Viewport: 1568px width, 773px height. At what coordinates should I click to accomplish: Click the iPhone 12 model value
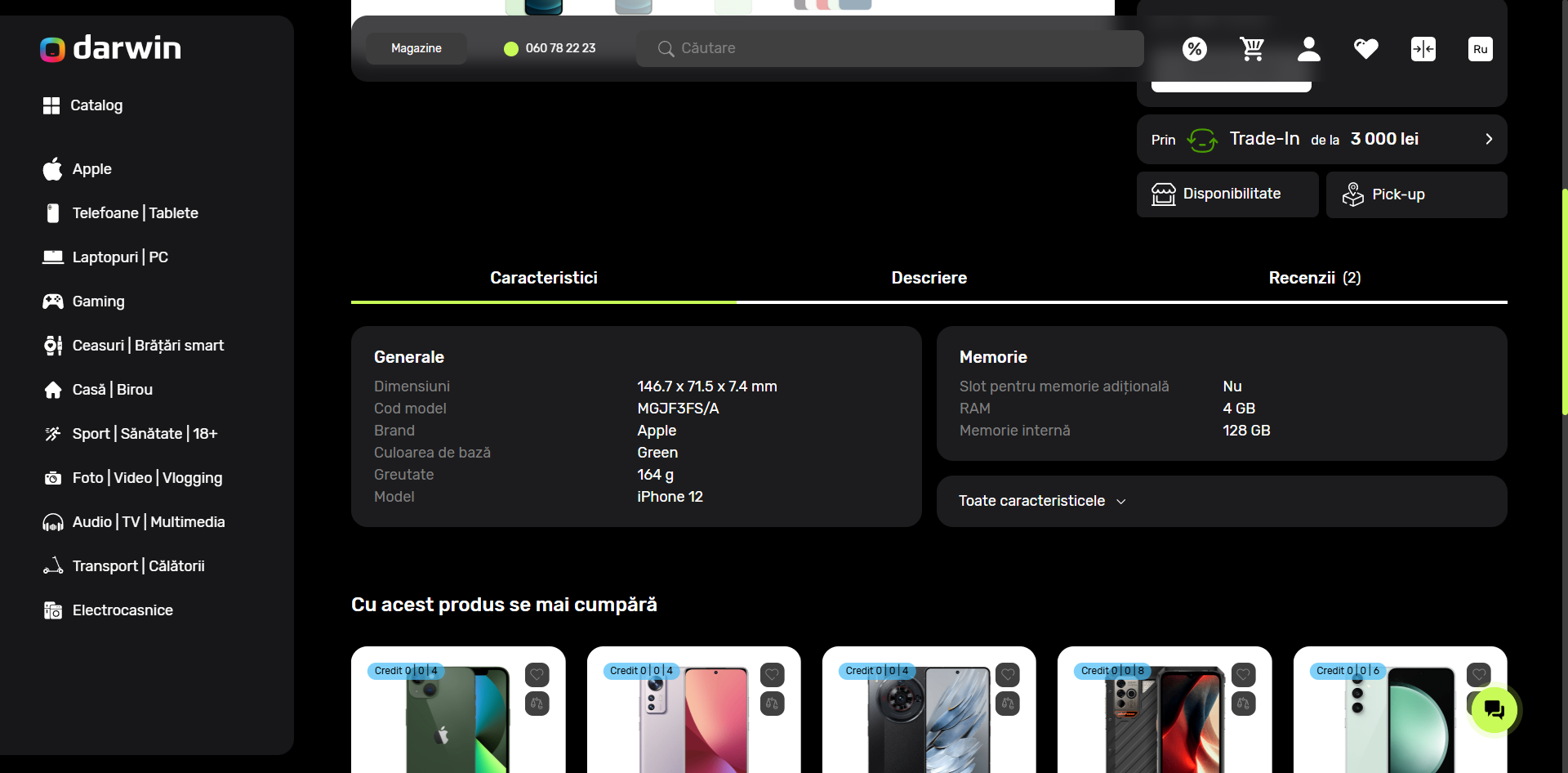click(670, 497)
